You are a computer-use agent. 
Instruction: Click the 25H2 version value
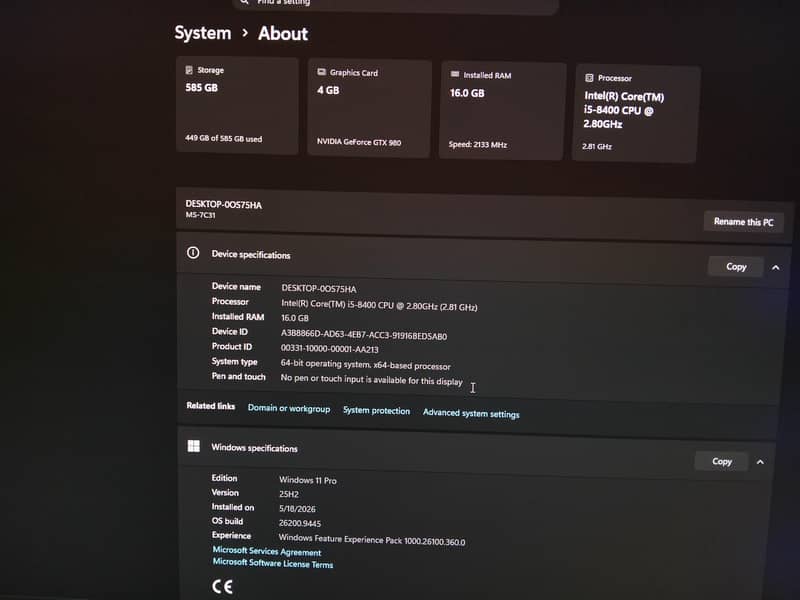pos(289,494)
